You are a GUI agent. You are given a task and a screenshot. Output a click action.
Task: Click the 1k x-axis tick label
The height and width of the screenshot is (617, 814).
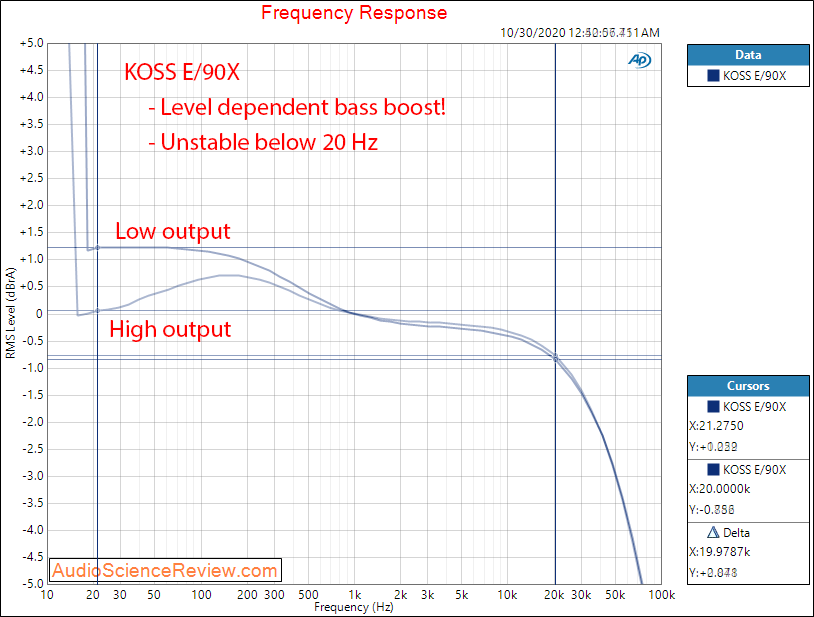point(355,595)
